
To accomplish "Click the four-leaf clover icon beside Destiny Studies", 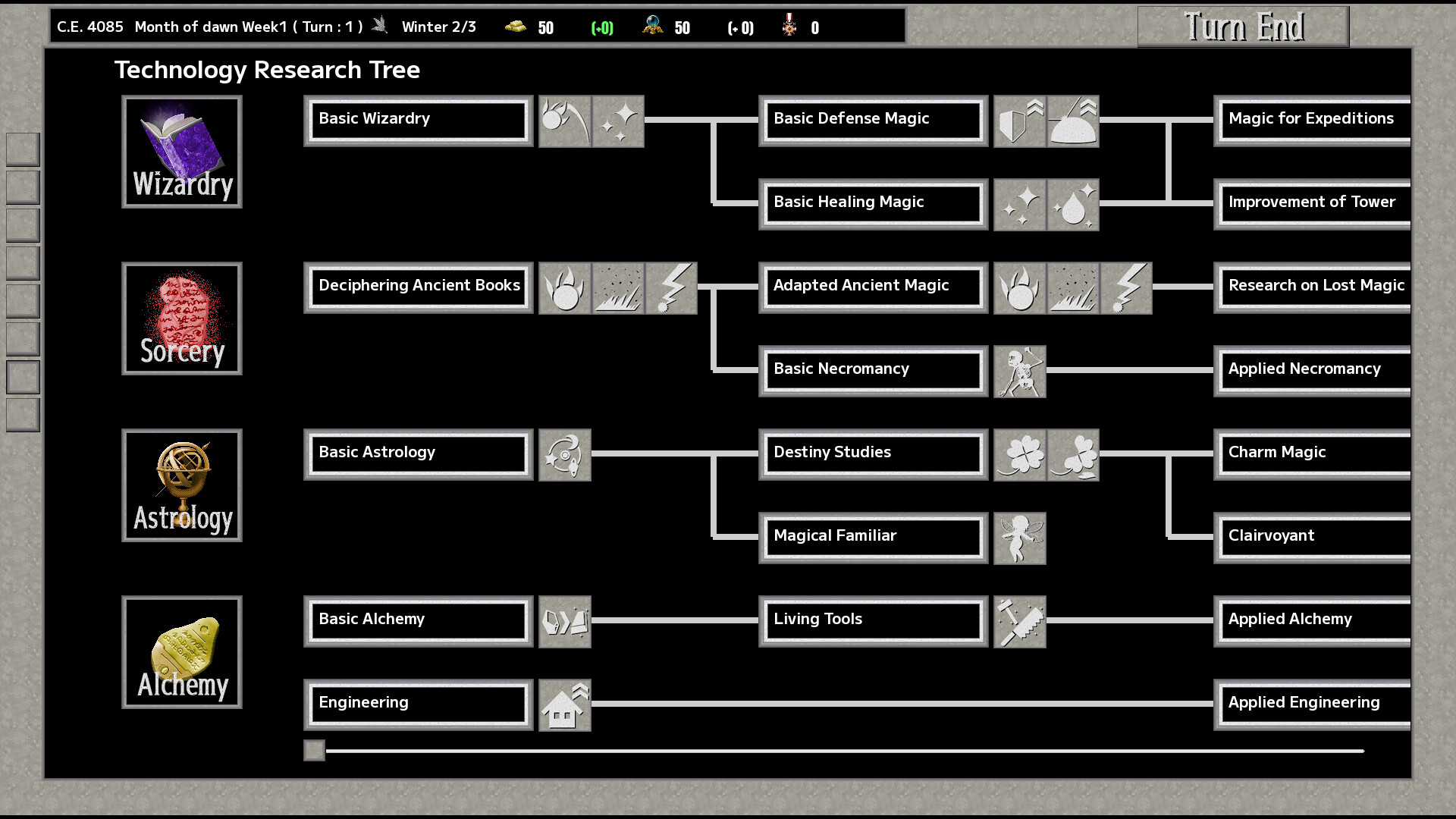I will [x=1020, y=455].
